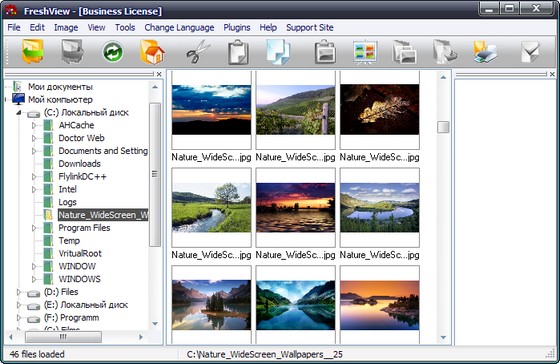The height and width of the screenshot is (364, 560).
Task: Click the green Refresh icon
Action: click(x=113, y=52)
